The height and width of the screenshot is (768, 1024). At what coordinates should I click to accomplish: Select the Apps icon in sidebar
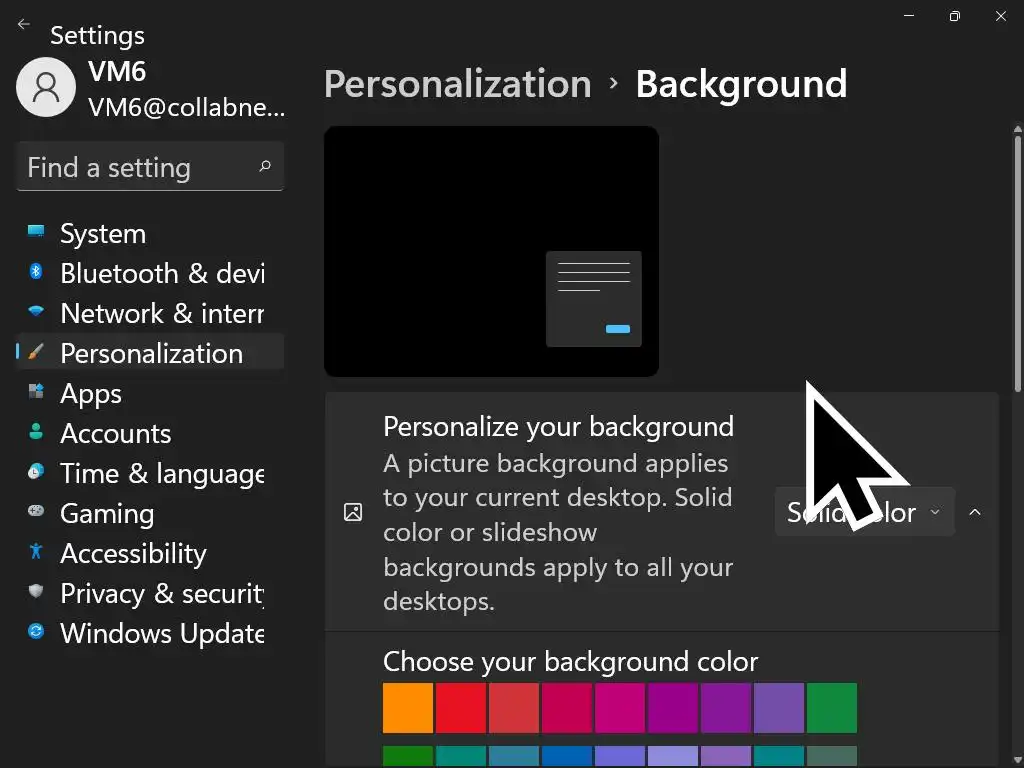[x=36, y=393]
